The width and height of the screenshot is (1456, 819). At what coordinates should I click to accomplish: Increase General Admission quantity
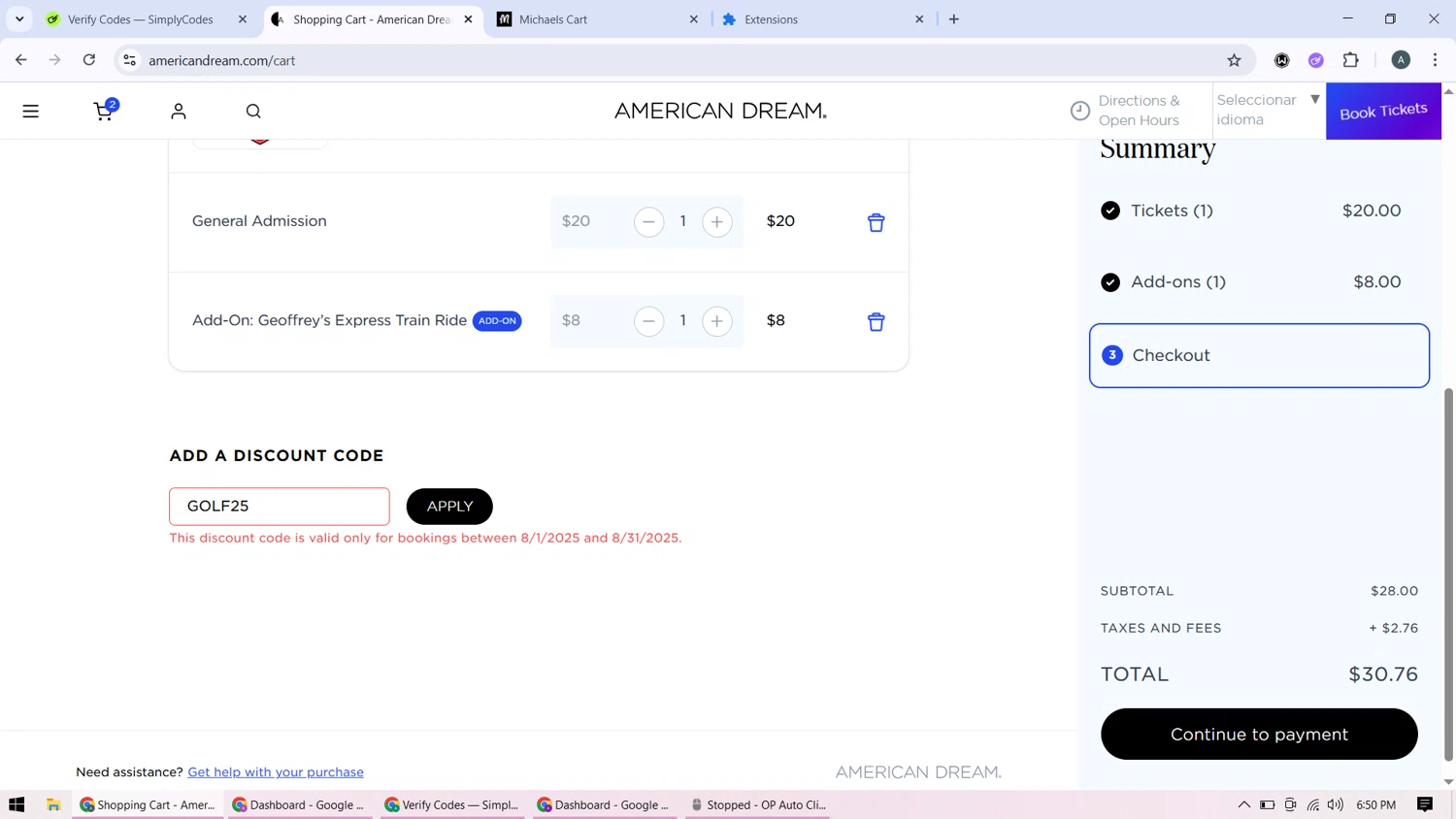point(717,221)
